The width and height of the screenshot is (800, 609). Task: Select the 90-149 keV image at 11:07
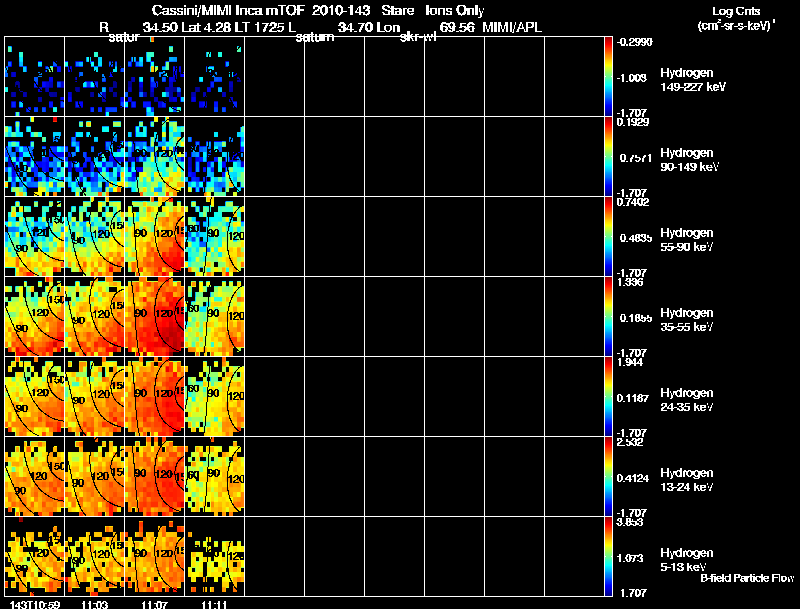click(x=155, y=157)
